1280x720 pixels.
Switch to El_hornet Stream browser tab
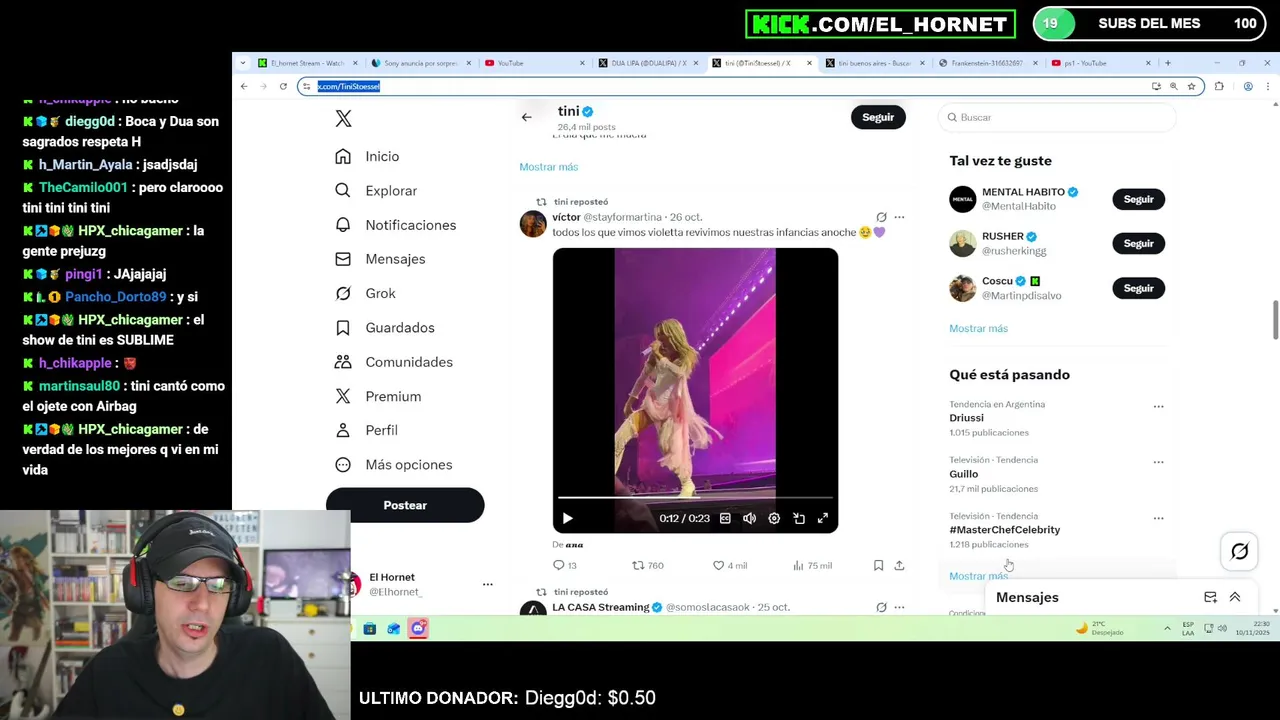click(305, 63)
